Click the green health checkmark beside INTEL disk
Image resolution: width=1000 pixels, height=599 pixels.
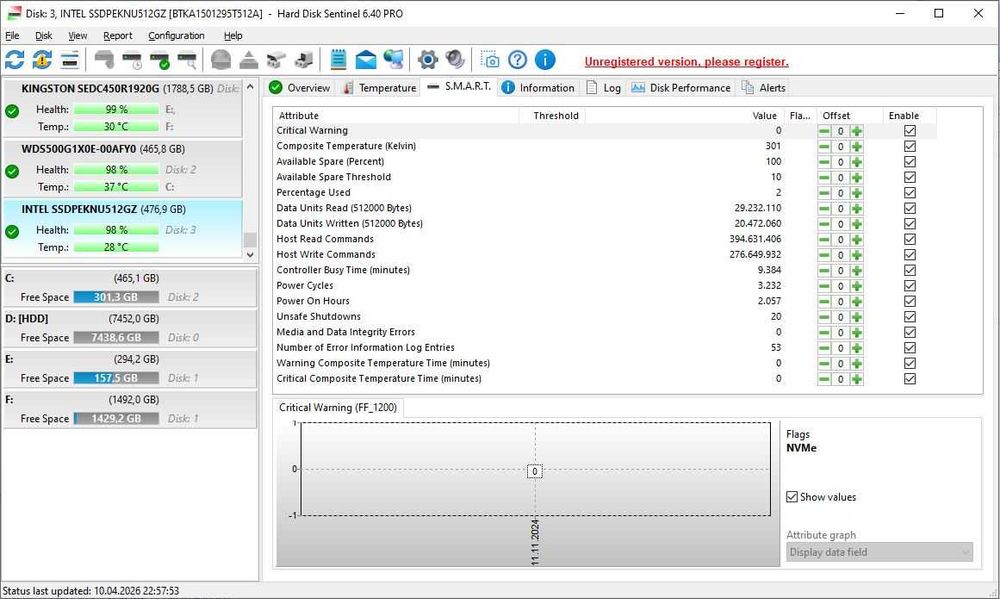(x=12, y=231)
